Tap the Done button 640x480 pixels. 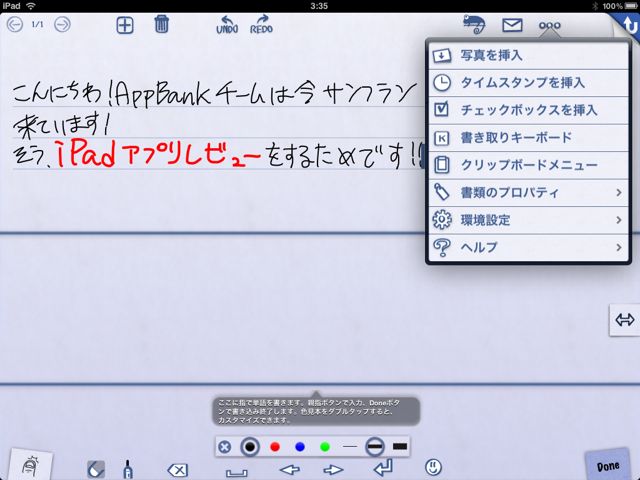(608, 464)
